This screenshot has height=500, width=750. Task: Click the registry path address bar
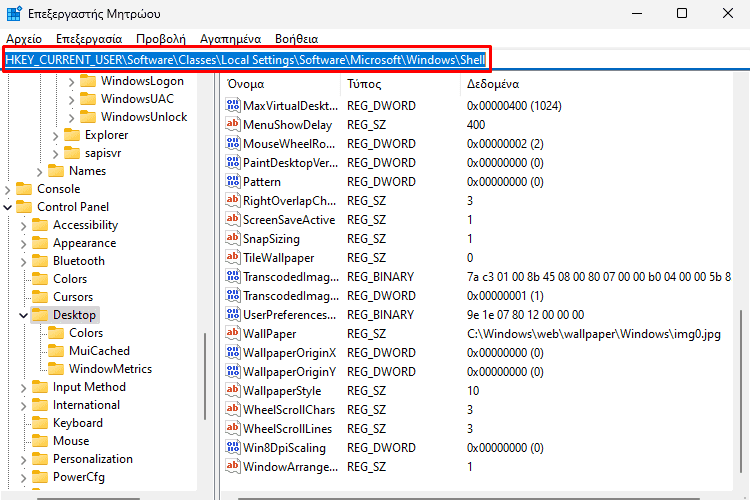click(x=376, y=60)
